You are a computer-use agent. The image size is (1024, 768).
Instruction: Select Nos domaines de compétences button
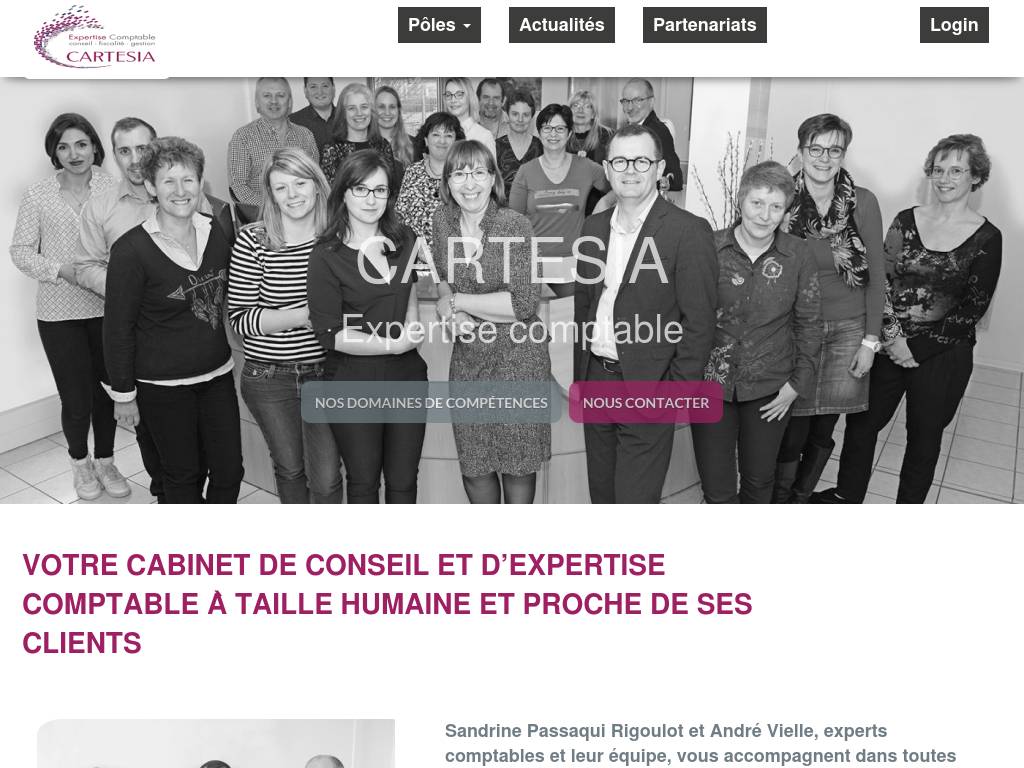(x=431, y=402)
